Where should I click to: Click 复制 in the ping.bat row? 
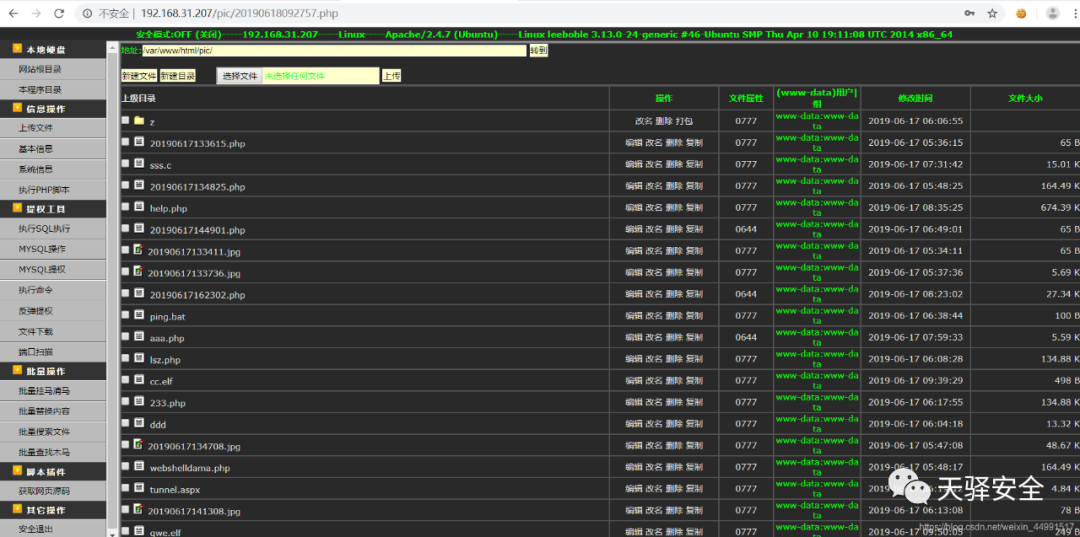point(694,316)
